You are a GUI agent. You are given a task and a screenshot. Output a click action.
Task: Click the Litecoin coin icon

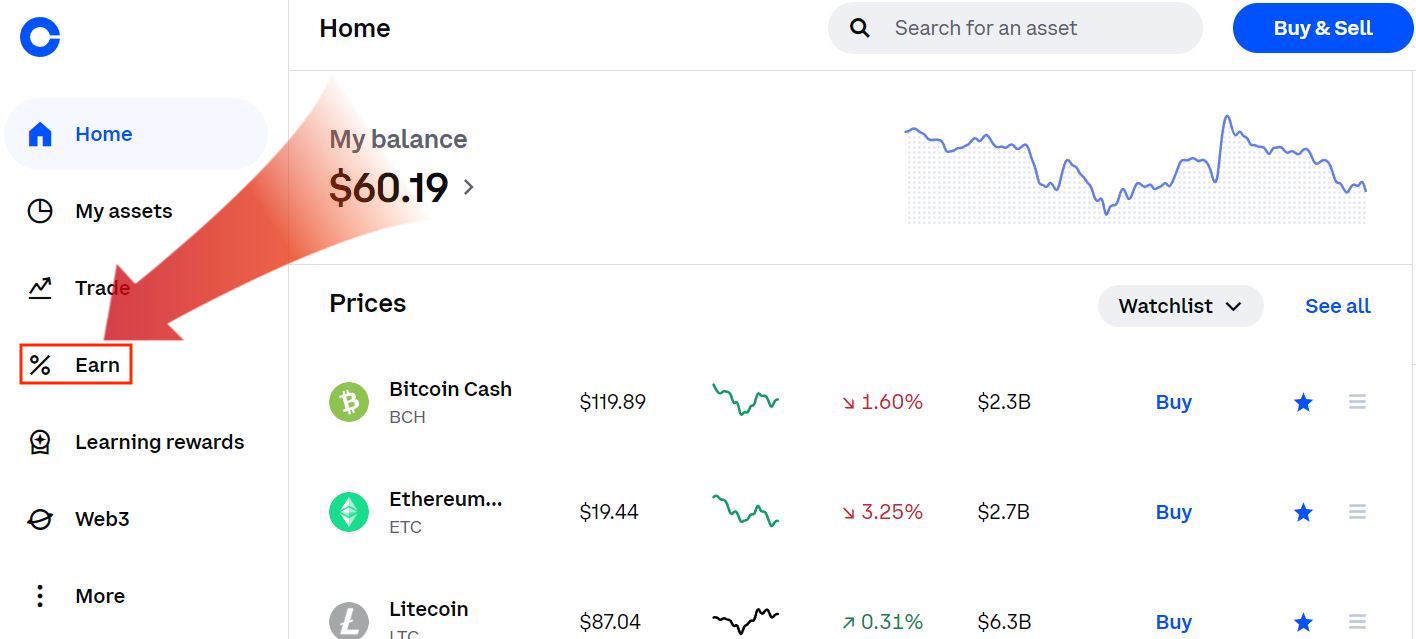click(x=349, y=621)
